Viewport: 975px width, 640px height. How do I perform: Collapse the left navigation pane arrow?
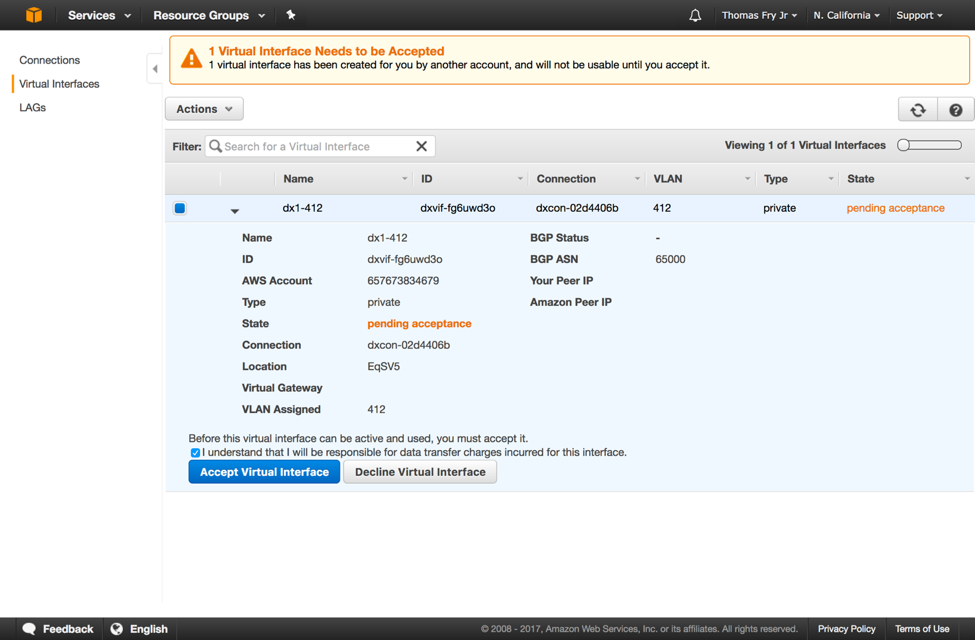[x=155, y=69]
